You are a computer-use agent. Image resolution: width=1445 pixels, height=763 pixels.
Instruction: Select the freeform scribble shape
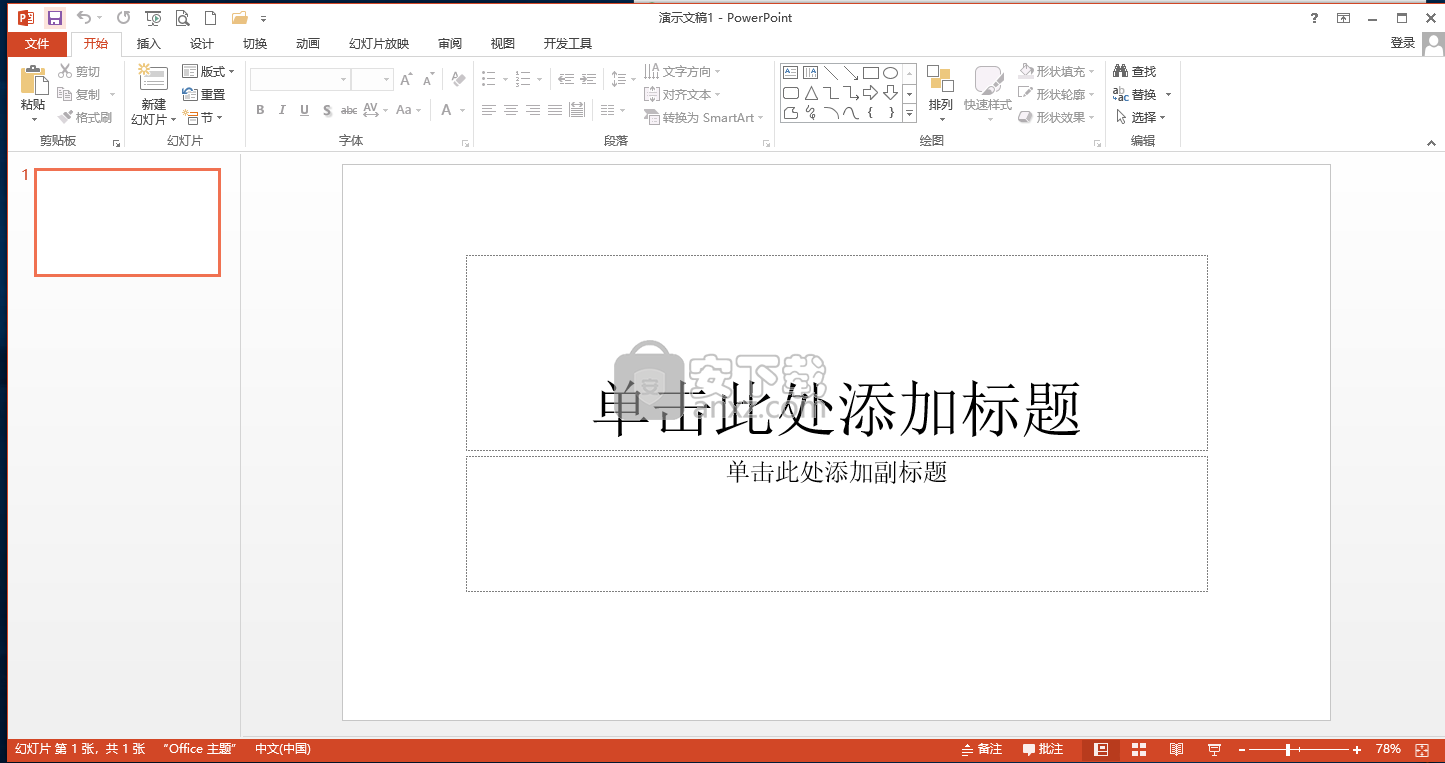tap(810, 113)
